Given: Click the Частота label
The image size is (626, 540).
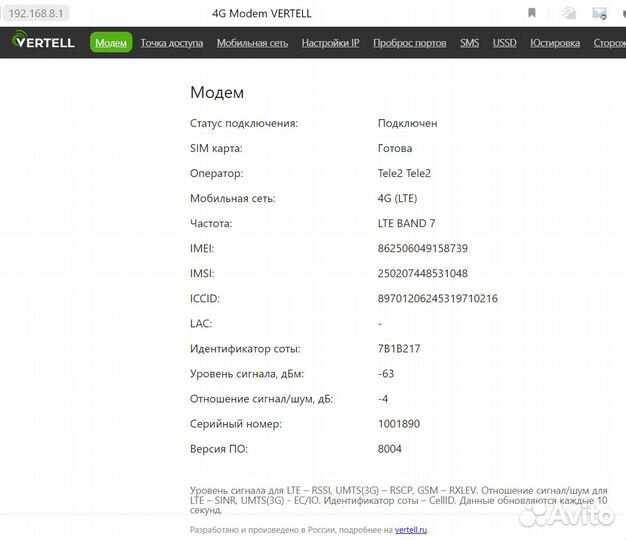Looking at the screenshot, I should (x=211, y=224).
